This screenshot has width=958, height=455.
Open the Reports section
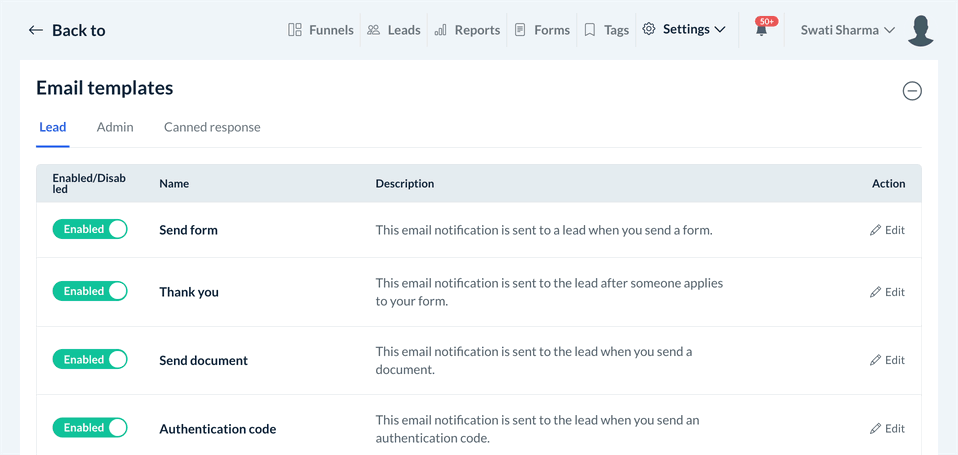467,30
